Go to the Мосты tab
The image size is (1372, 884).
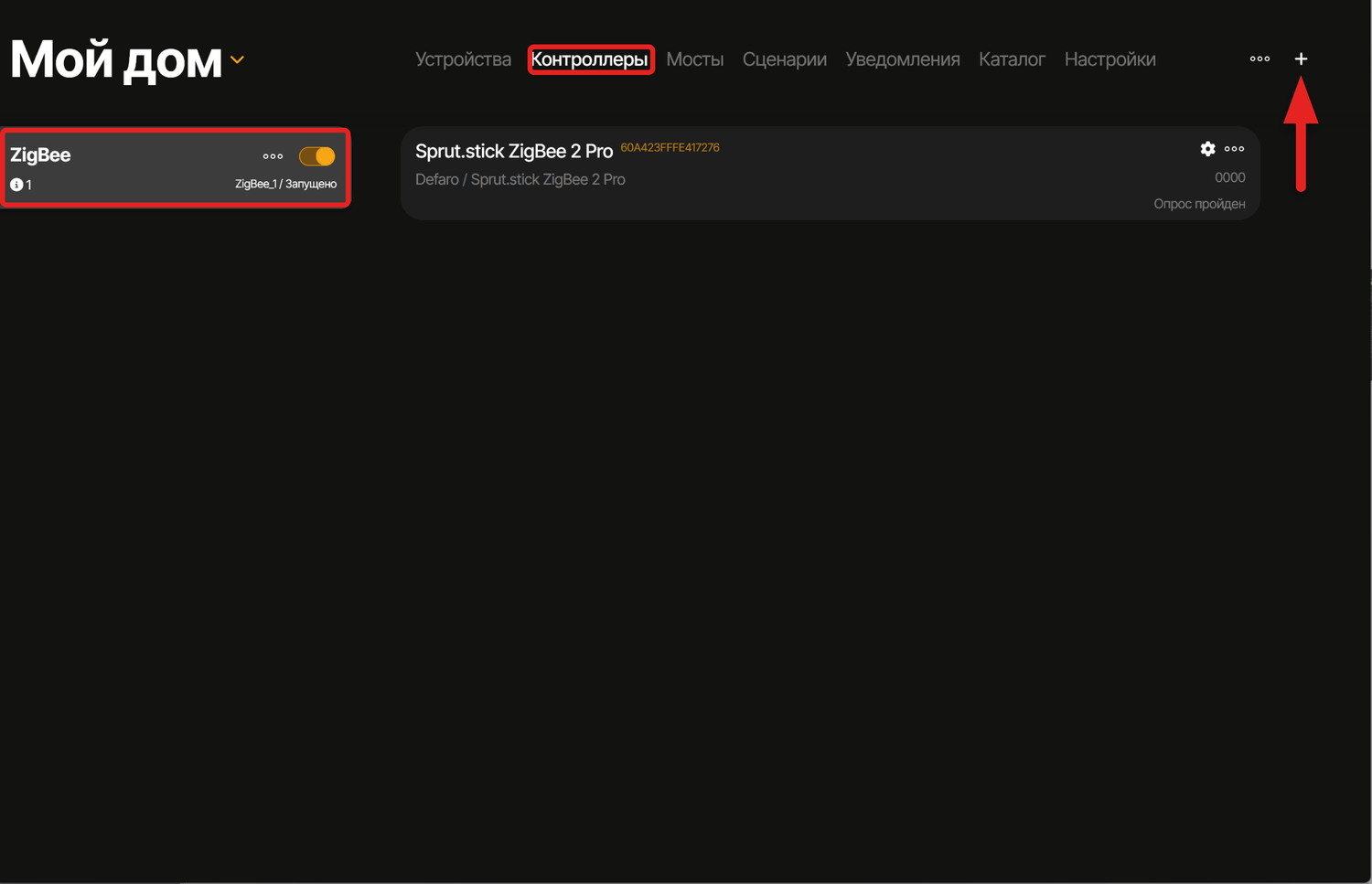tap(694, 59)
